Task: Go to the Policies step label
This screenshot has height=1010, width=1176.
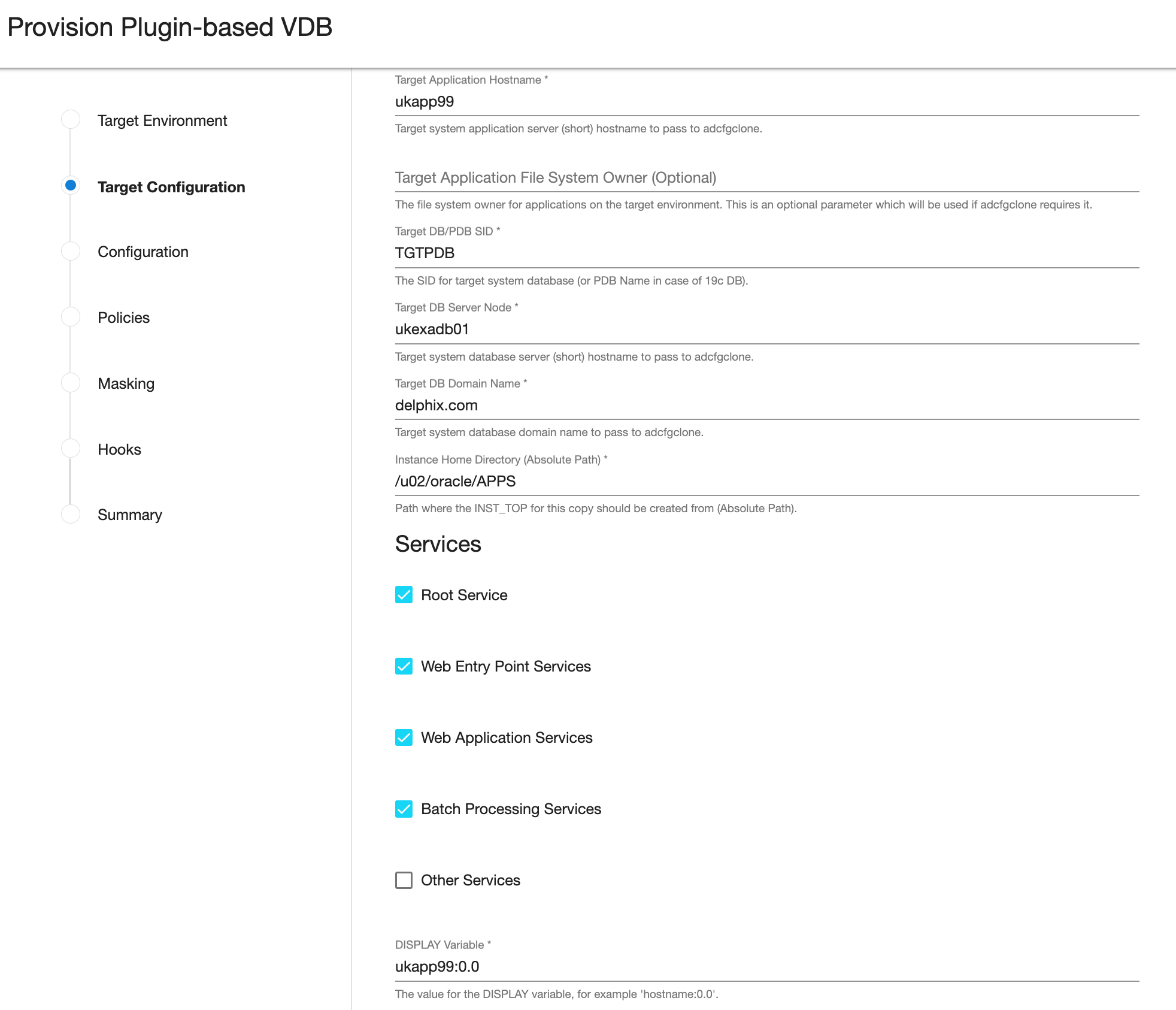Action: tap(123, 317)
